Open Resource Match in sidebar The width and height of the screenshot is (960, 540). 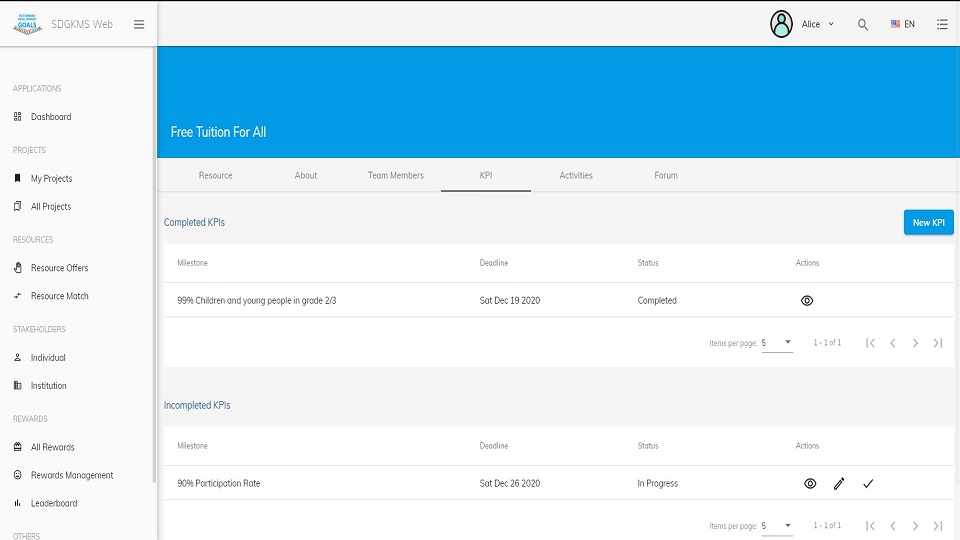pos(59,296)
